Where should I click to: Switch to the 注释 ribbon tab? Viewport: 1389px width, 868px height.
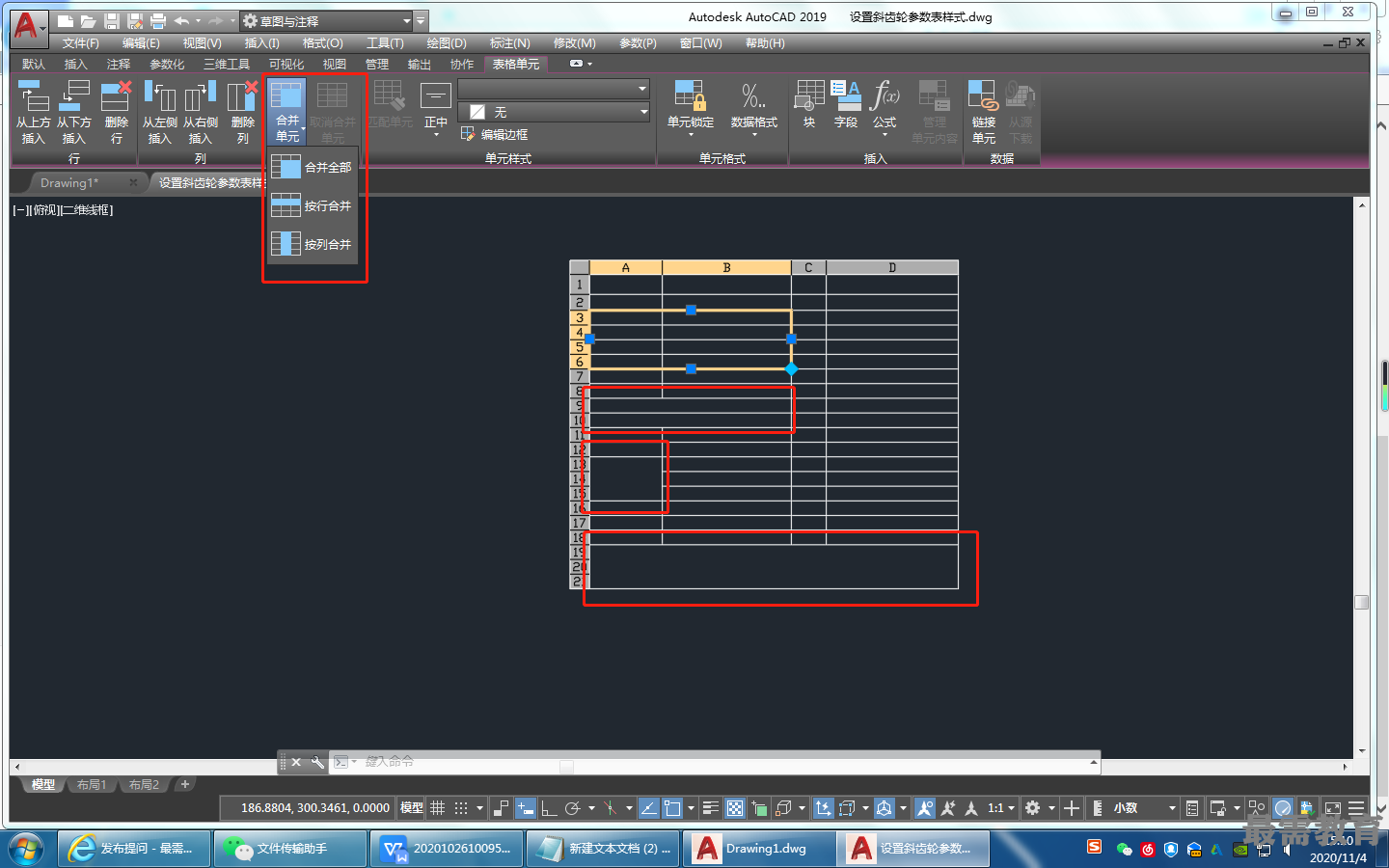(x=119, y=65)
